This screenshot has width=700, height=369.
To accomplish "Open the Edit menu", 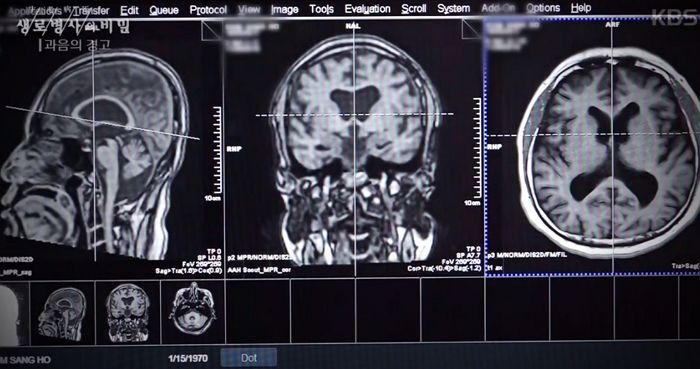I will click(129, 10).
